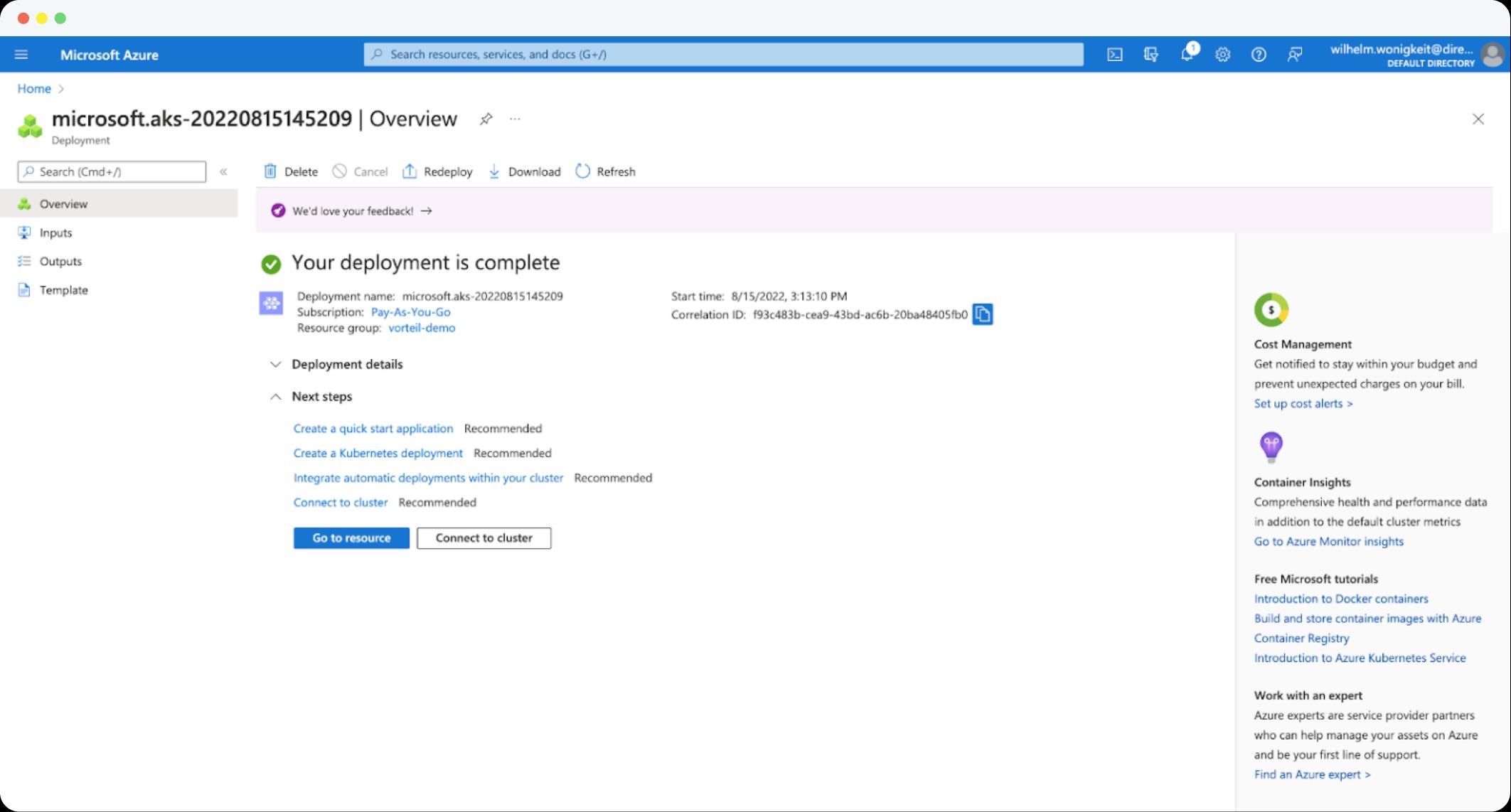Open Set up cost alerts link
This screenshot has height=812, width=1511.
(x=1303, y=404)
